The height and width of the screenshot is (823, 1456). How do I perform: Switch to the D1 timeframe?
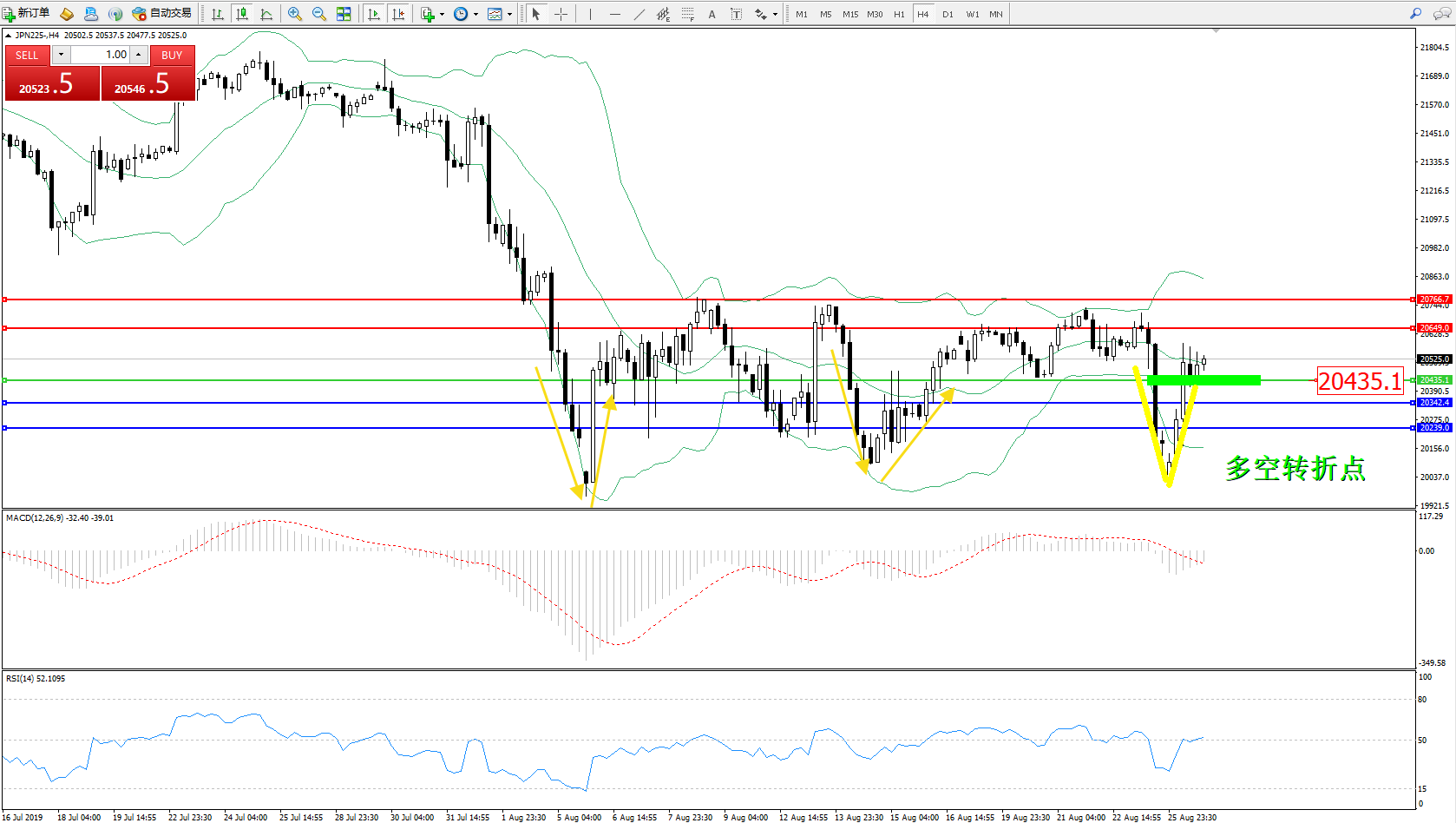[x=948, y=14]
